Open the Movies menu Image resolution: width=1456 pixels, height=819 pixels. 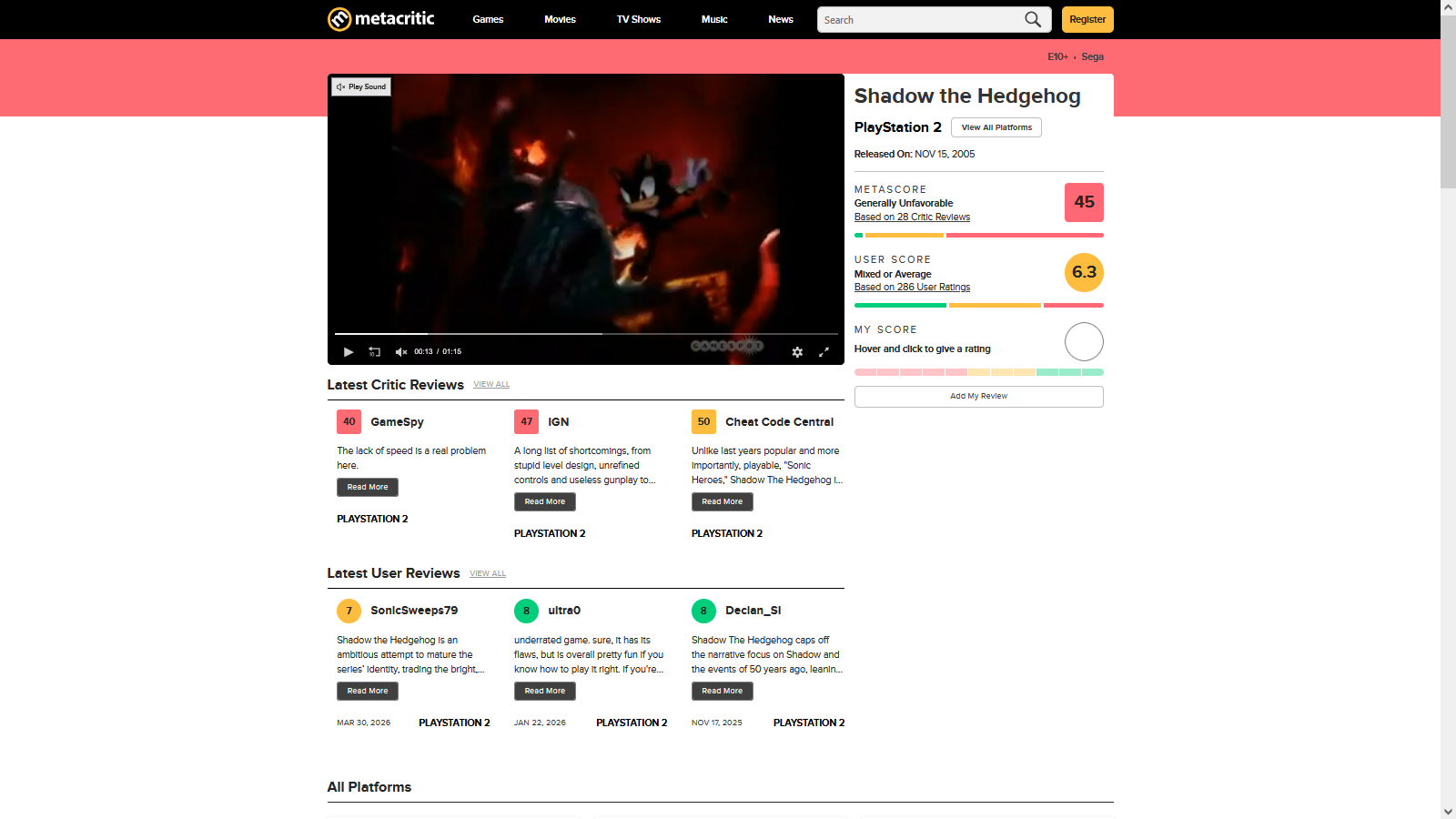[560, 19]
